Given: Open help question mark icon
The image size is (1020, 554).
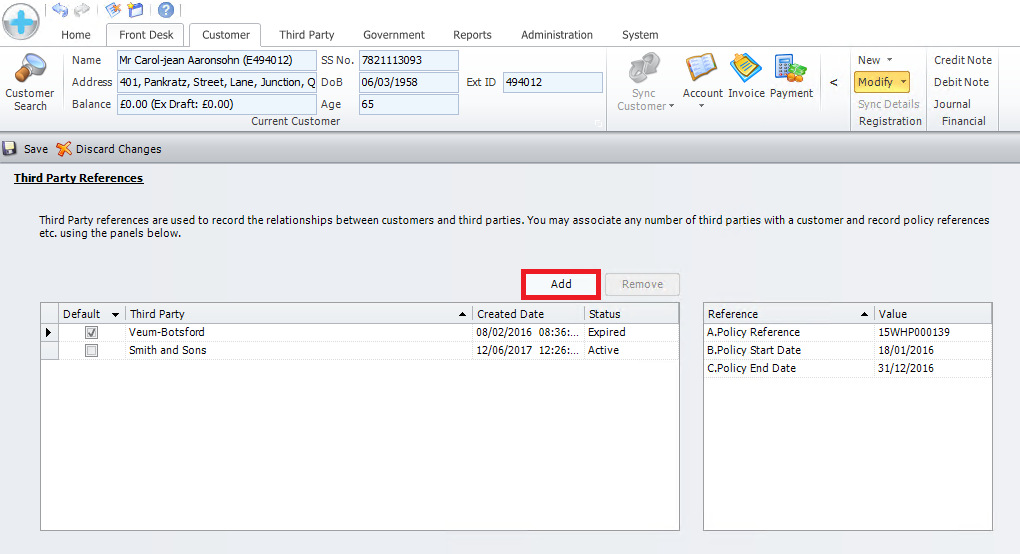Looking at the screenshot, I should tap(165, 10).
